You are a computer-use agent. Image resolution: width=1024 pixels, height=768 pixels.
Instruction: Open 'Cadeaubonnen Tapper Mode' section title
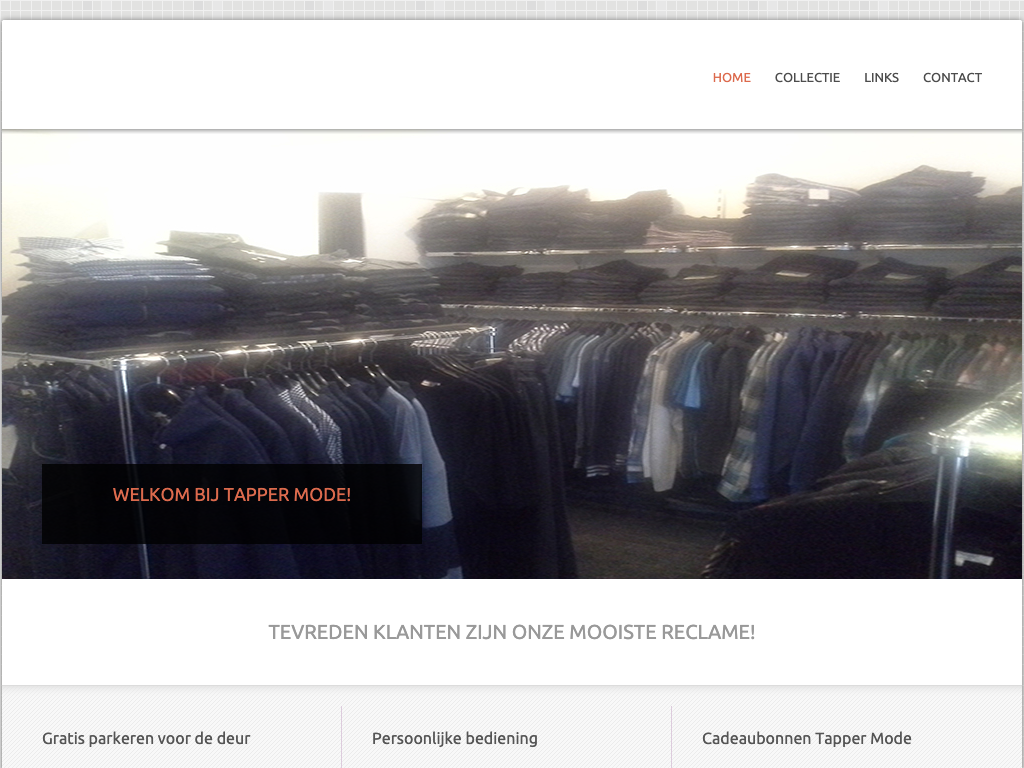coord(807,738)
